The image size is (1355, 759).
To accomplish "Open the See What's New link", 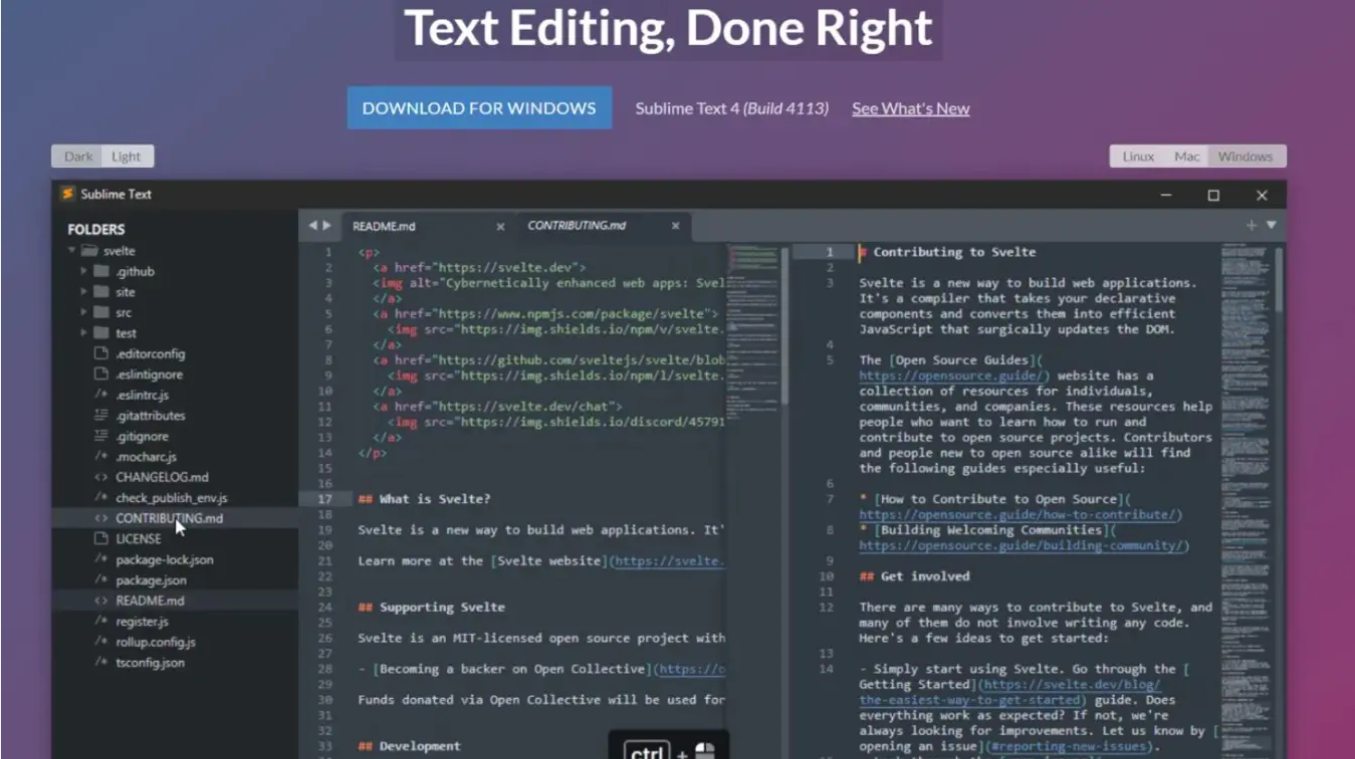I will (x=911, y=108).
